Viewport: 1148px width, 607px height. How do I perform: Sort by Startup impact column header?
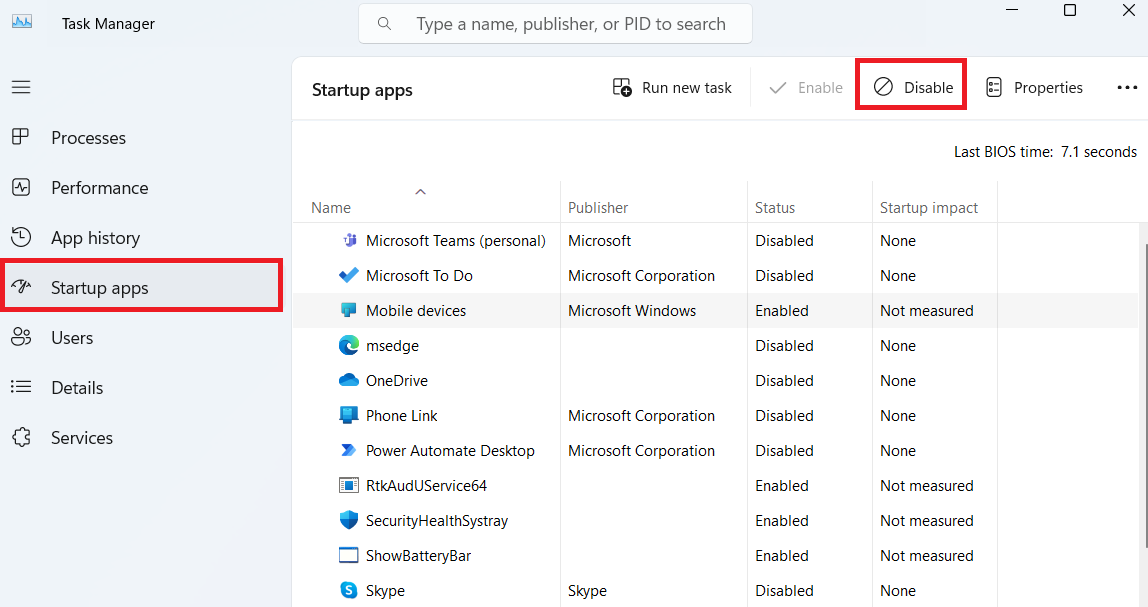(928, 208)
